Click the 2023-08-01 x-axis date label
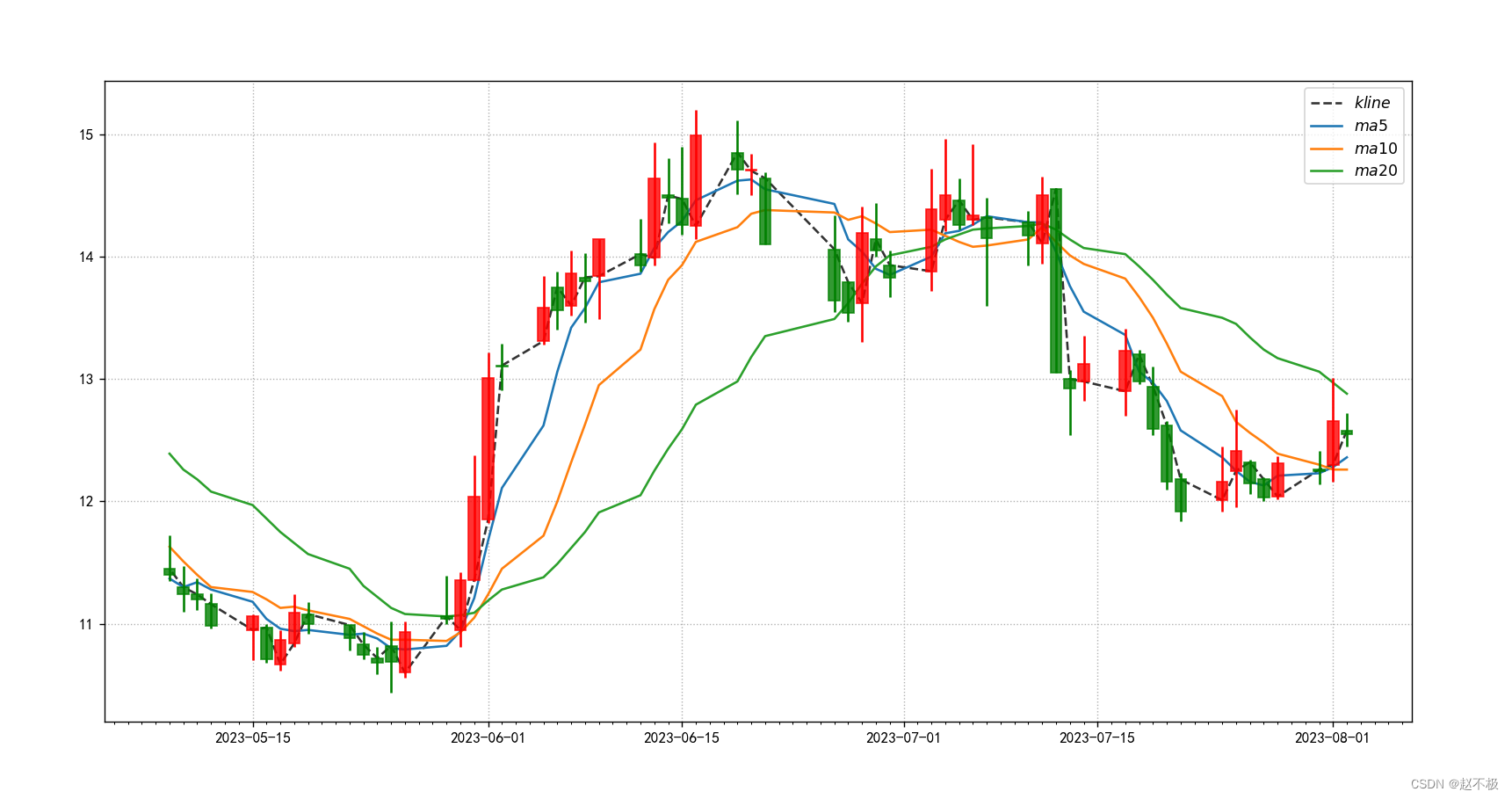This screenshot has height=799, width=1512. 1333,737
